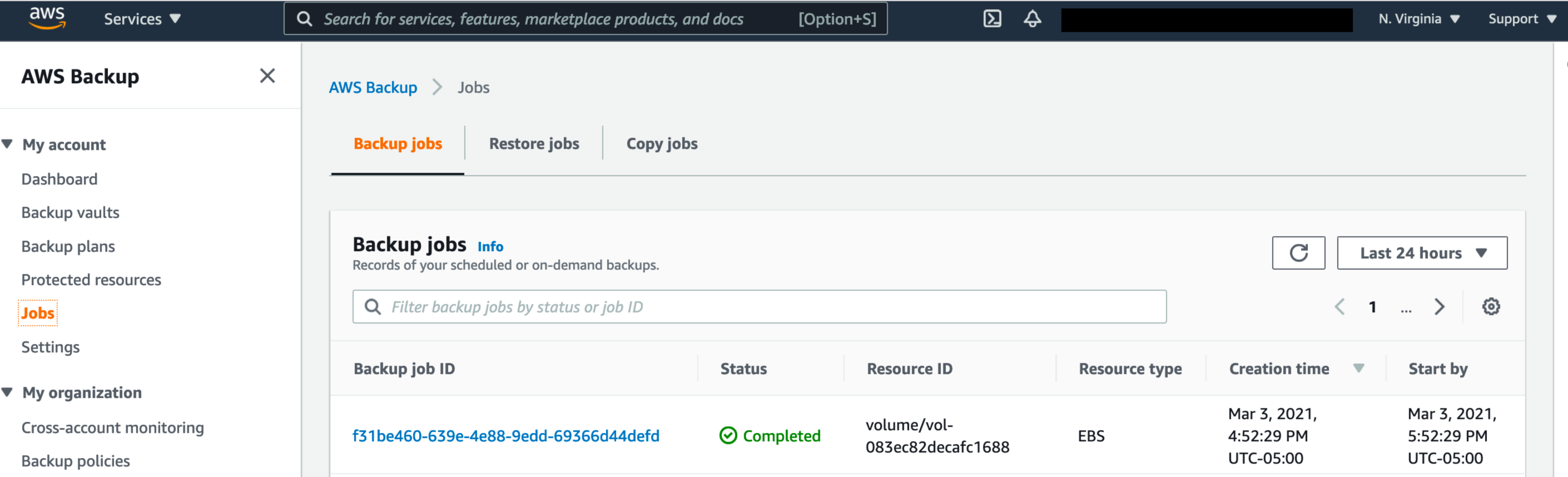Open table preferences gear icon
This screenshot has height=477, width=1568.
[1491, 307]
